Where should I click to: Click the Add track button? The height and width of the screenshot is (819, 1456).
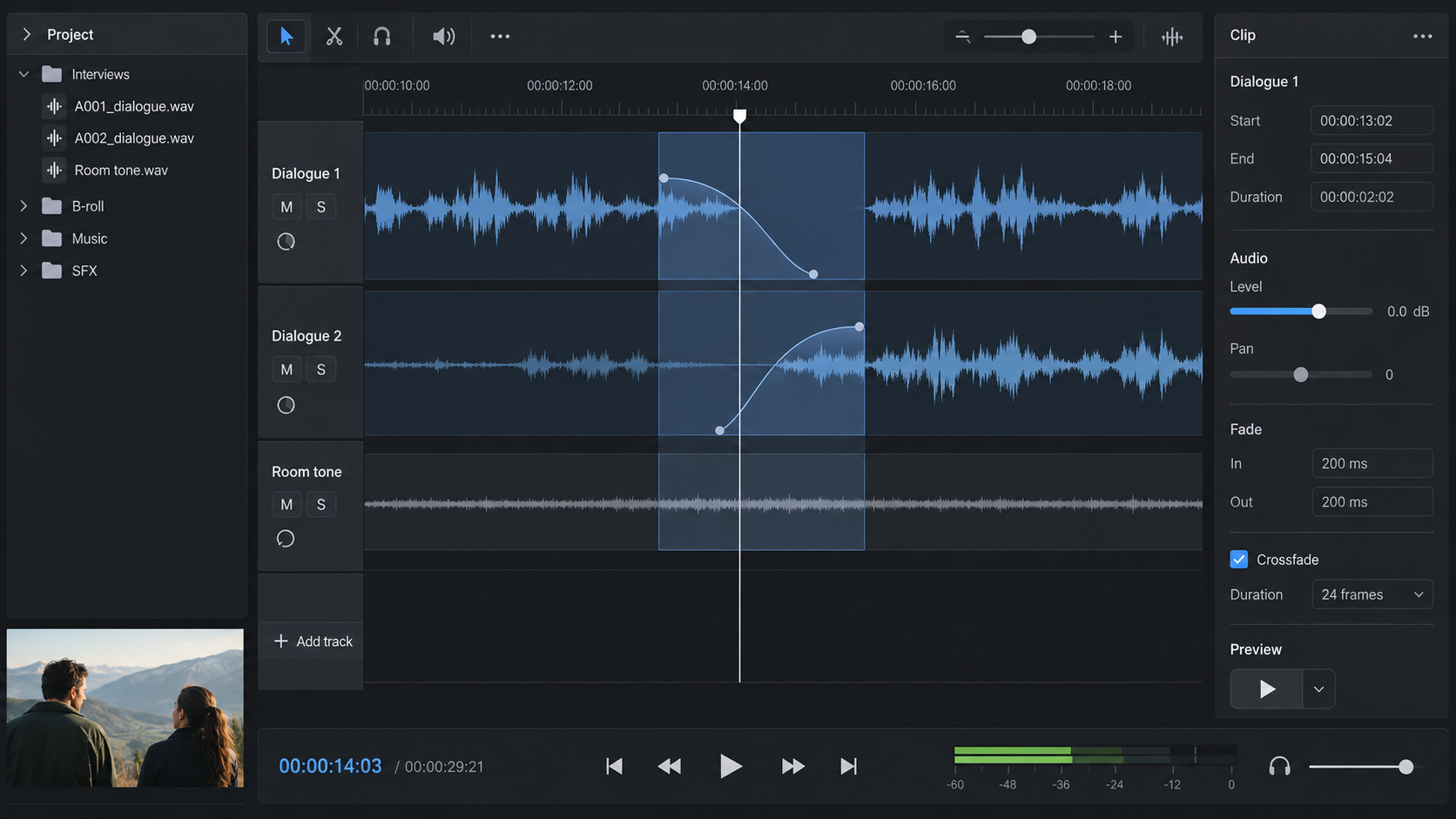pyautogui.click(x=313, y=641)
